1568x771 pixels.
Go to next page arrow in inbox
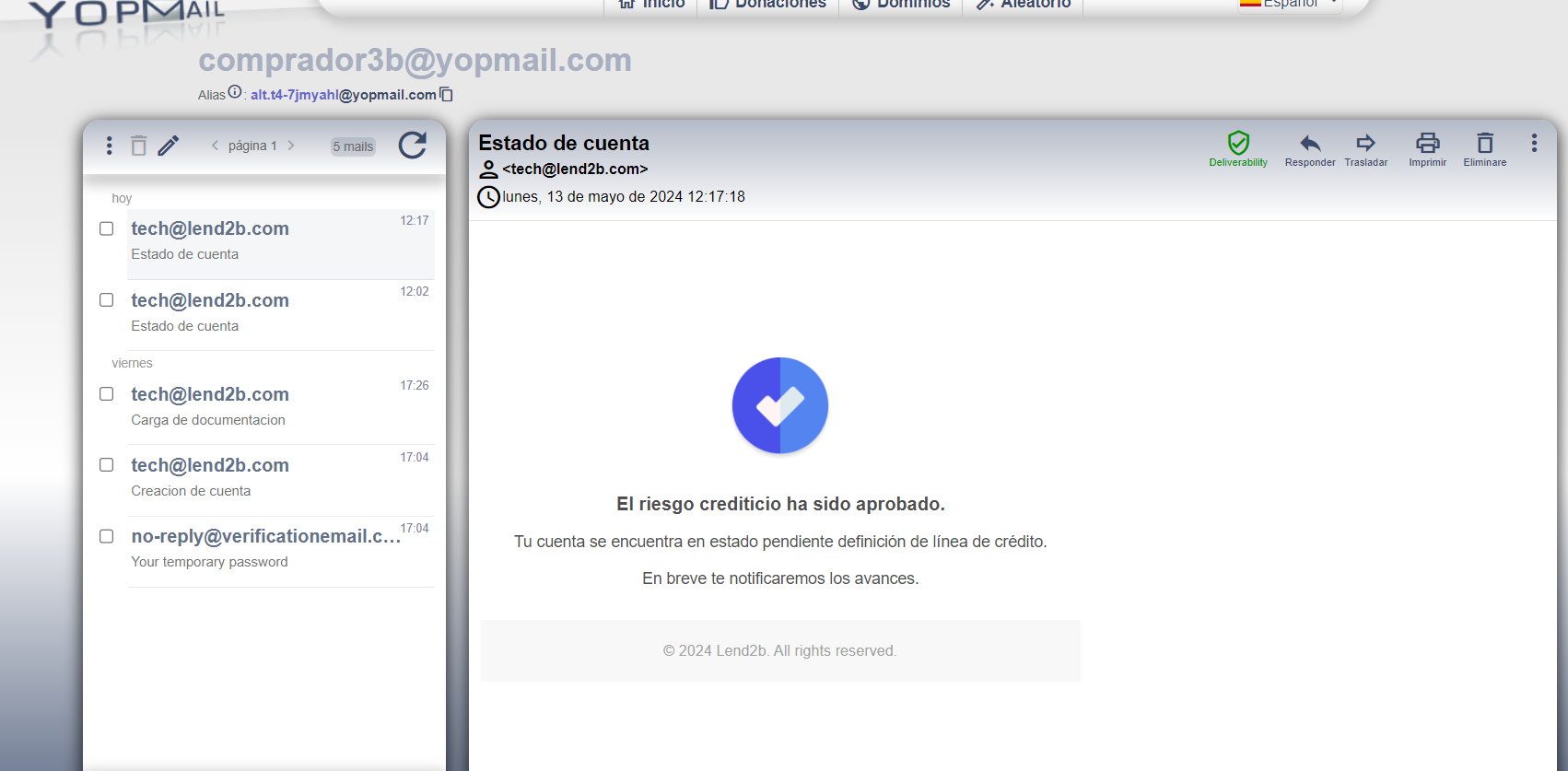(291, 146)
